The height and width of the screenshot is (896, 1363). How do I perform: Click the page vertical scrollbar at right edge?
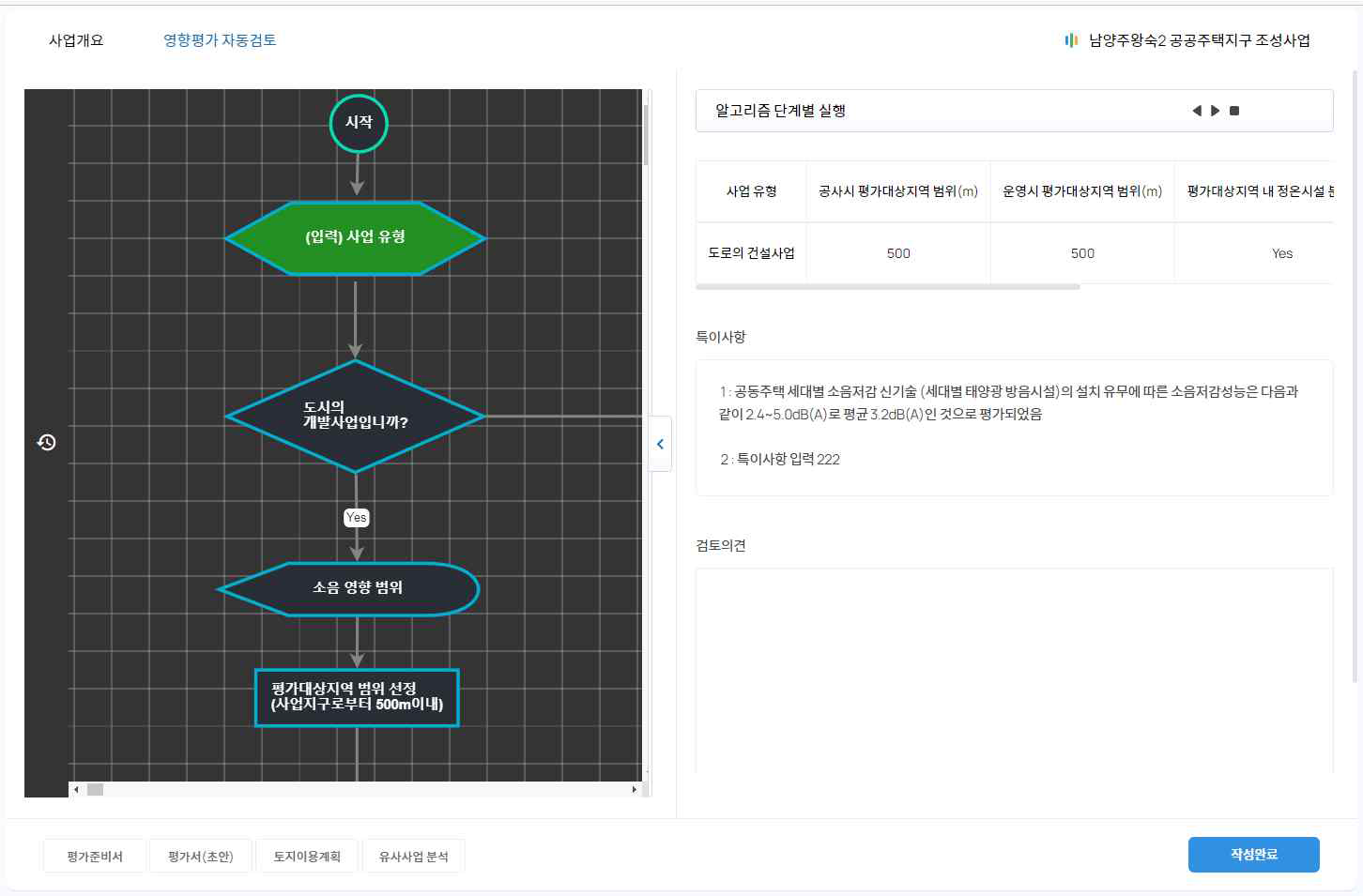pos(1355,375)
